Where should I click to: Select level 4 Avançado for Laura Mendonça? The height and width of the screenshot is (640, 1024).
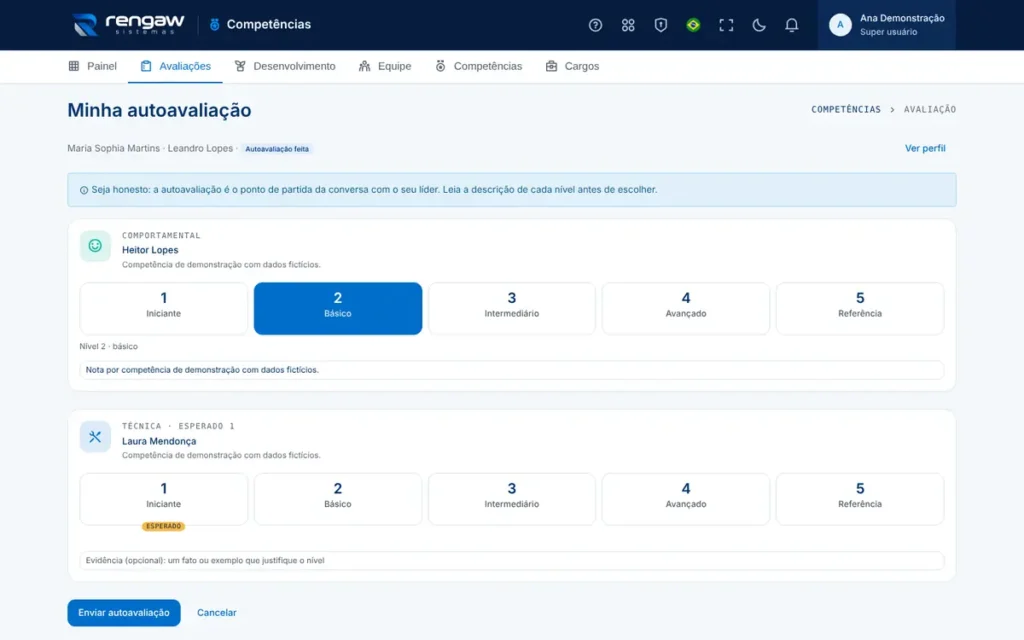(x=686, y=499)
